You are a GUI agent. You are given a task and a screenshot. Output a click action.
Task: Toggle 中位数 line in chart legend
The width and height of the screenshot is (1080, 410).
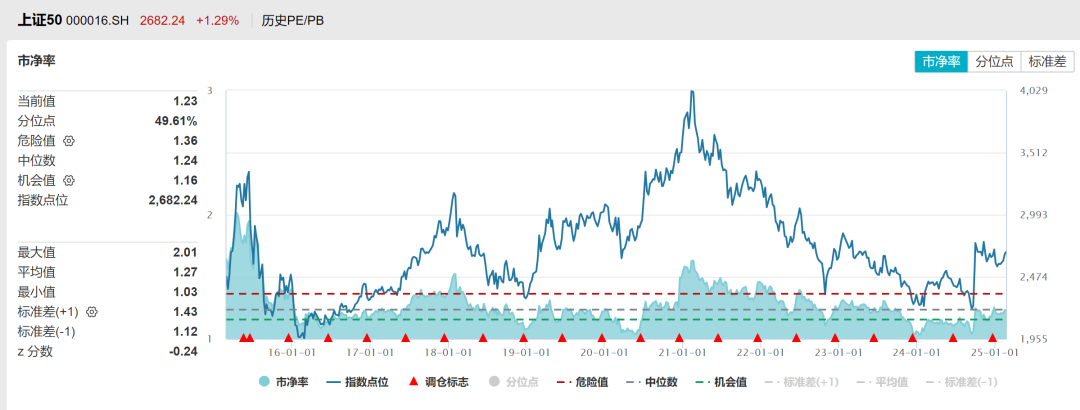pos(631,381)
